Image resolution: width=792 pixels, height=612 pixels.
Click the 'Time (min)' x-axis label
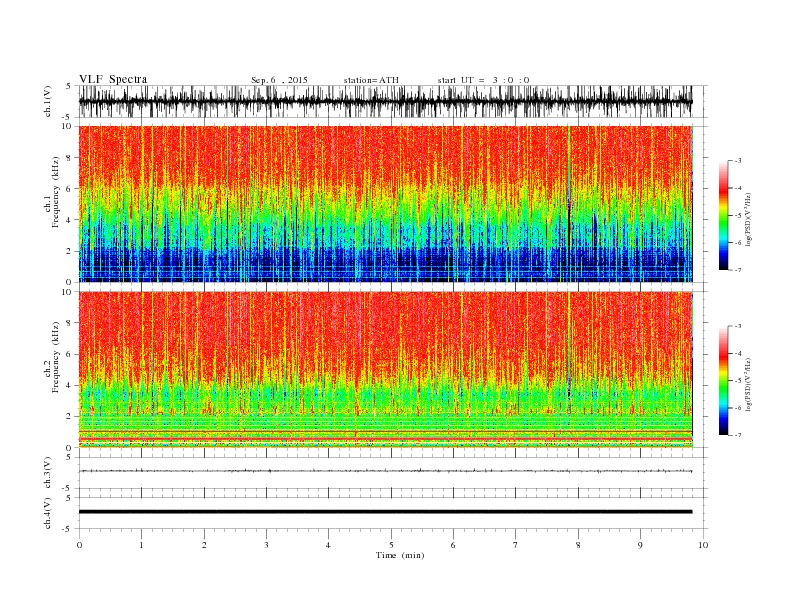tap(400, 555)
